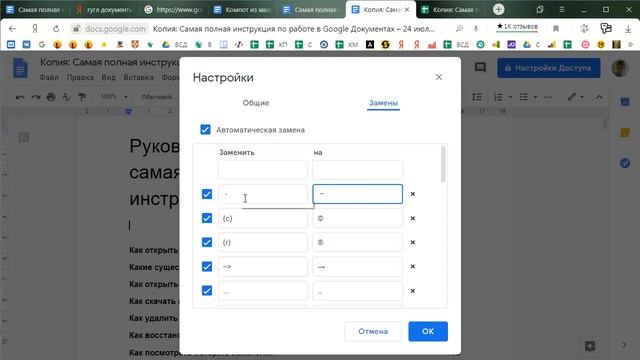Expand the numbered list options arrow
This screenshot has height=360, width=640.
pyautogui.click(x=510, y=97)
